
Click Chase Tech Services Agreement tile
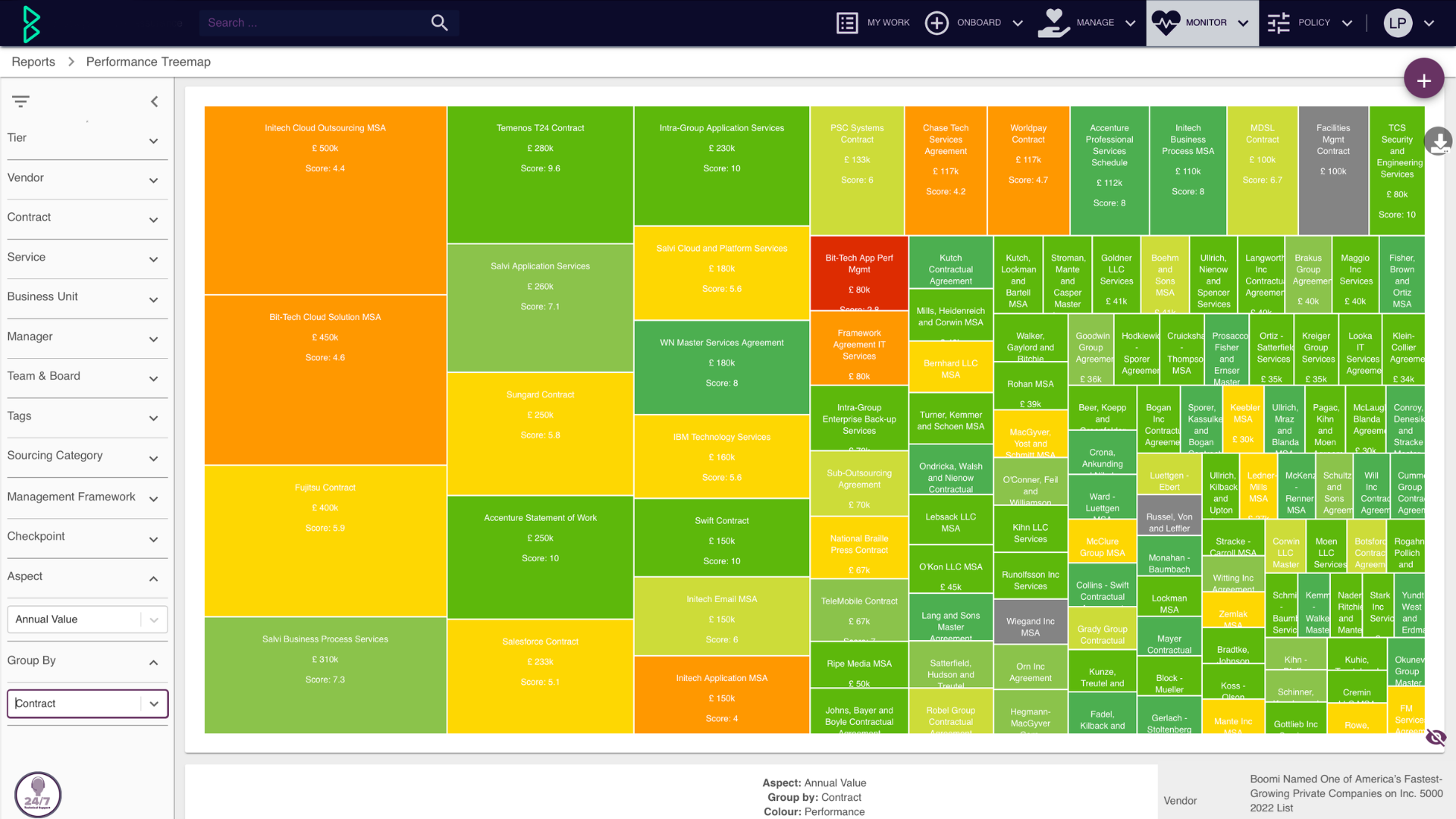[x=946, y=170]
